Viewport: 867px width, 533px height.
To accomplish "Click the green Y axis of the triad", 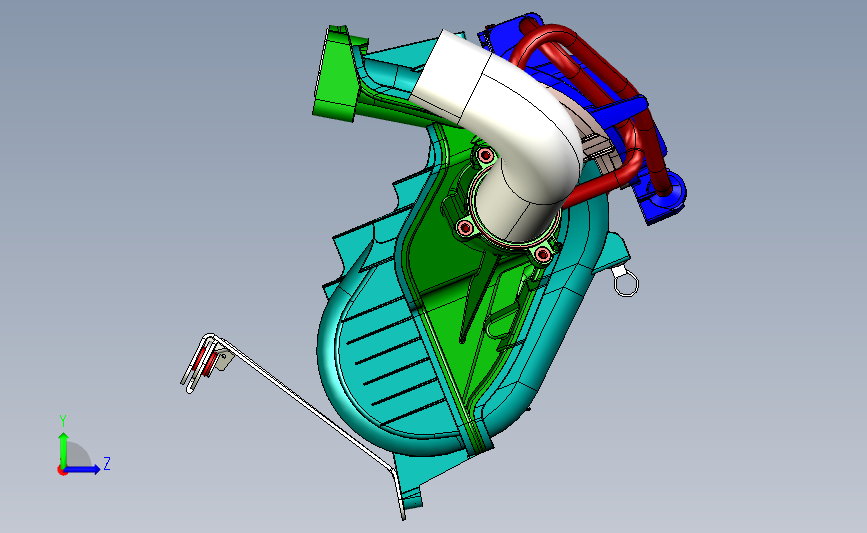I will 64,451.
